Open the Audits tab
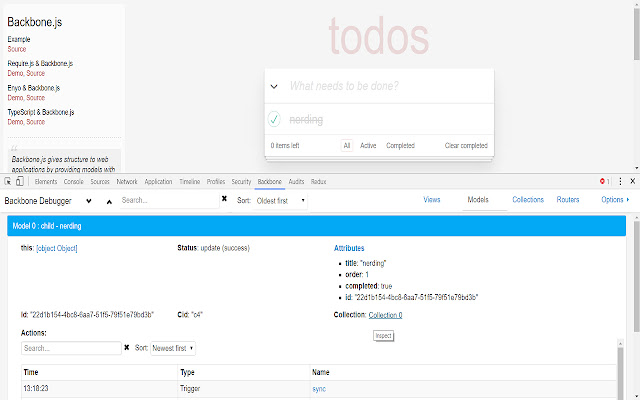The width and height of the screenshot is (640, 400). [x=296, y=182]
